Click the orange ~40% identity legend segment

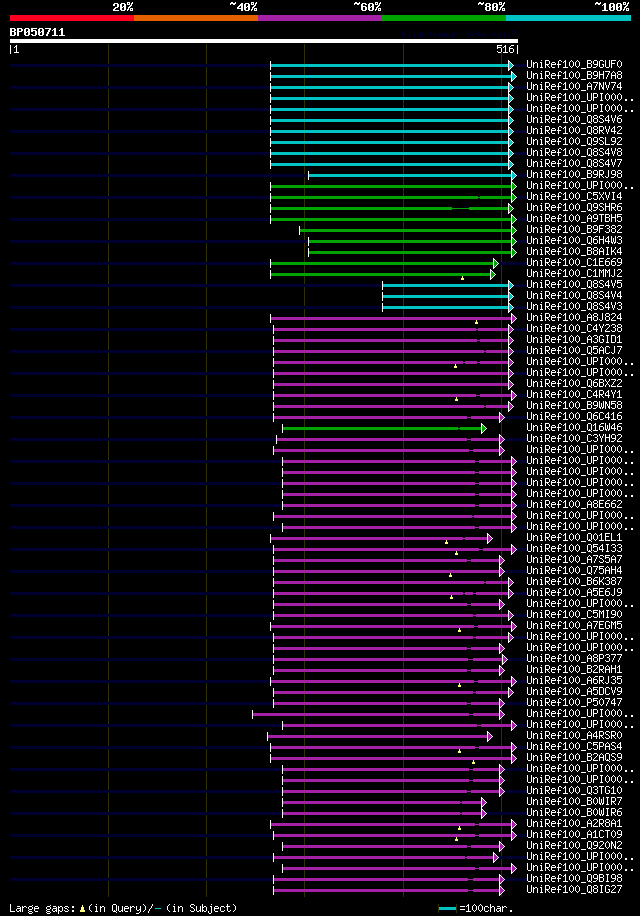(196, 18)
